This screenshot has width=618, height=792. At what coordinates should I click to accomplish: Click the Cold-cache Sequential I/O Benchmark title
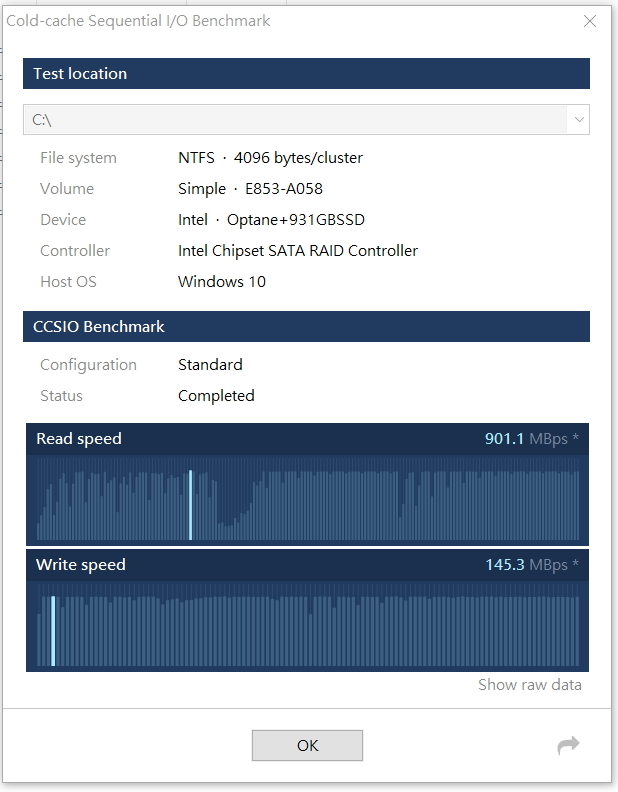pos(138,20)
